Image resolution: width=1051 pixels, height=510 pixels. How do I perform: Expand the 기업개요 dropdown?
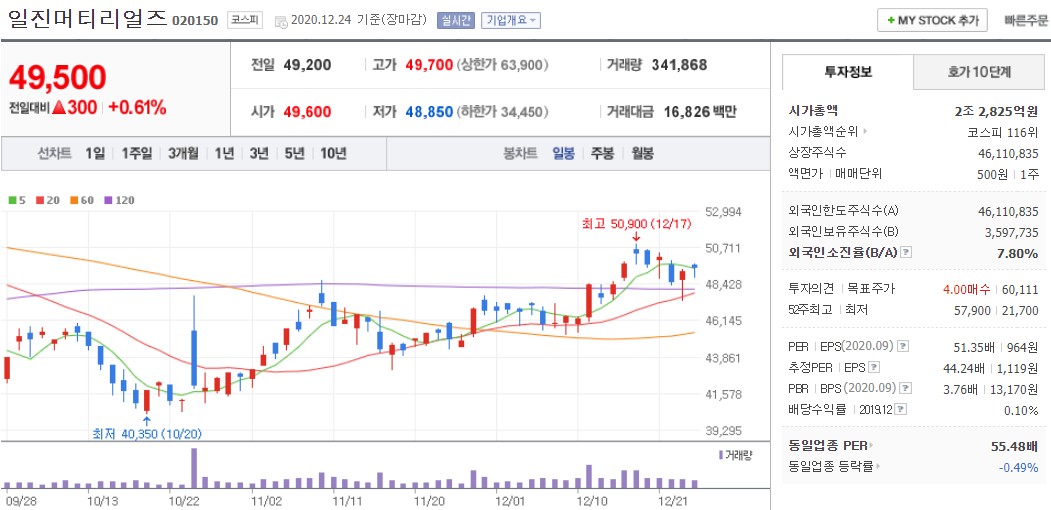point(511,20)
